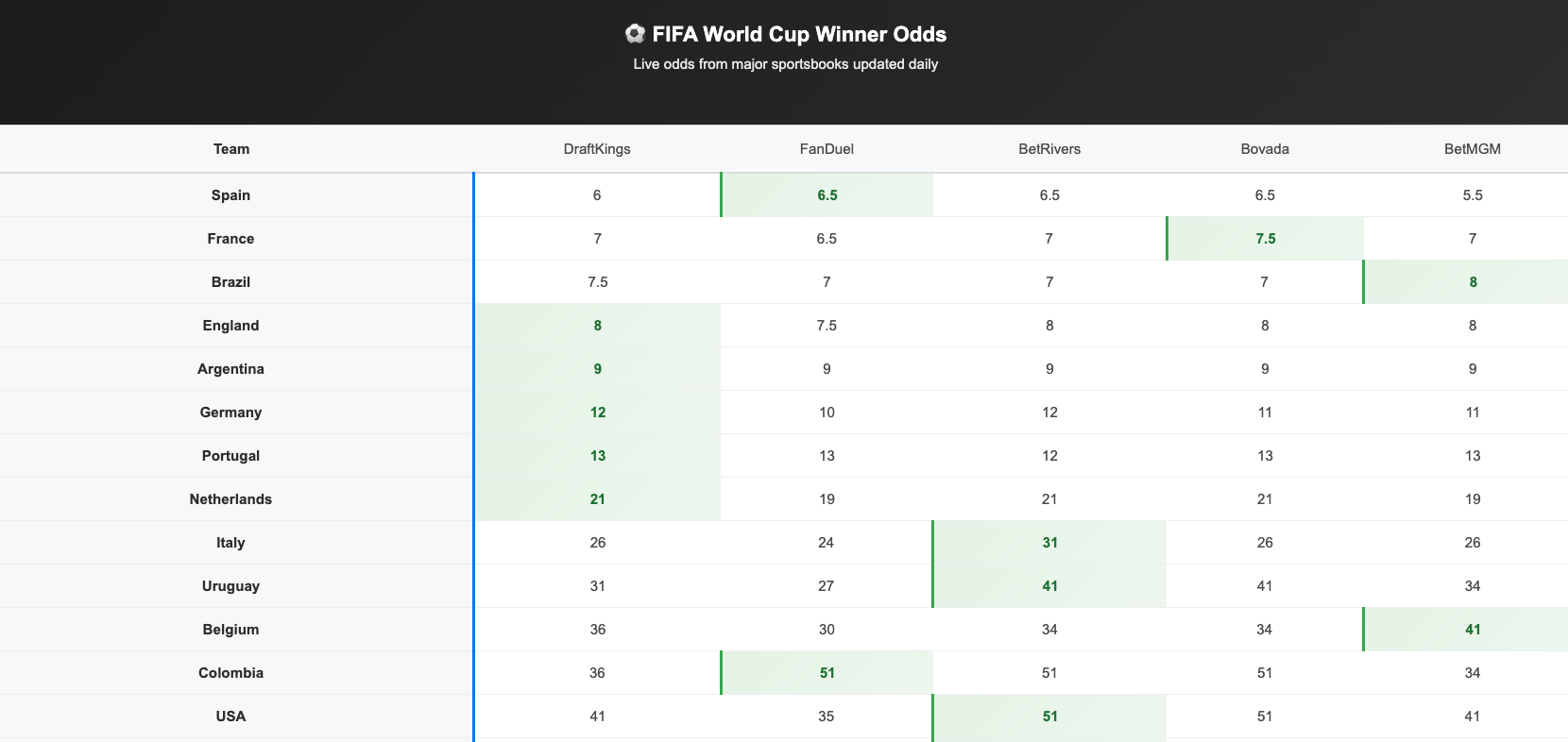Click the Netherlands team label
This screenshot has height=742, width=1568.
(230, 499)
